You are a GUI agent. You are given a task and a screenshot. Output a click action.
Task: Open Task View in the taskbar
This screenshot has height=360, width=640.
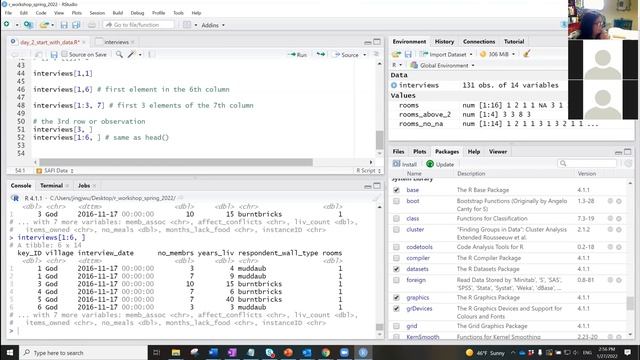tap(156, 352)
